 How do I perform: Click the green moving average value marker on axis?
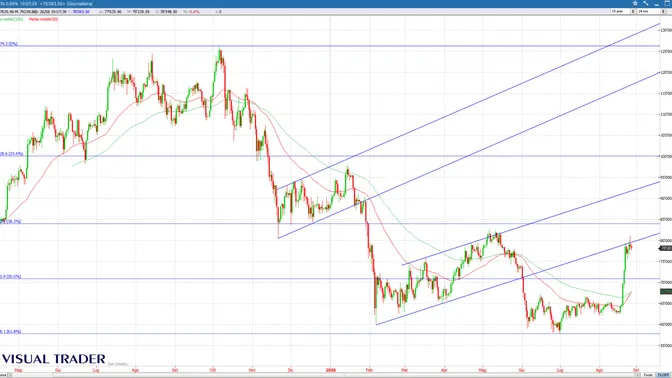click(666, 291)
